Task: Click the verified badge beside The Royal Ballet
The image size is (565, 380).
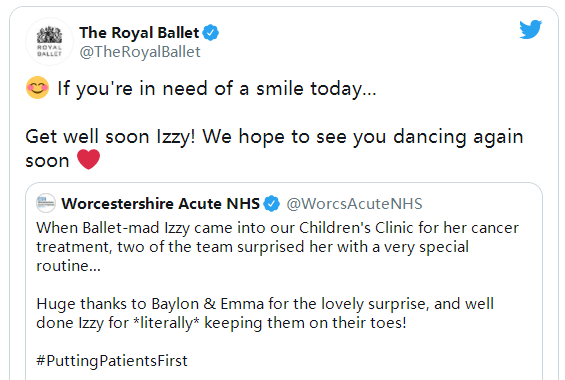Action: tap(210, 33)
